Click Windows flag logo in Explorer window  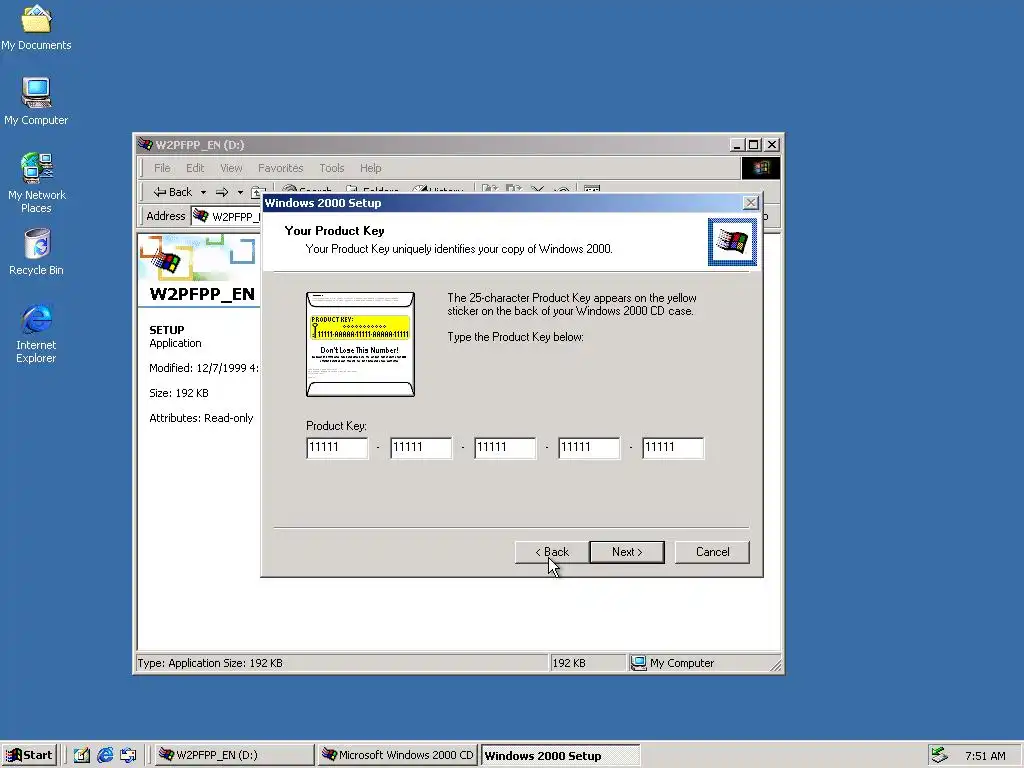tap(760, 168)
